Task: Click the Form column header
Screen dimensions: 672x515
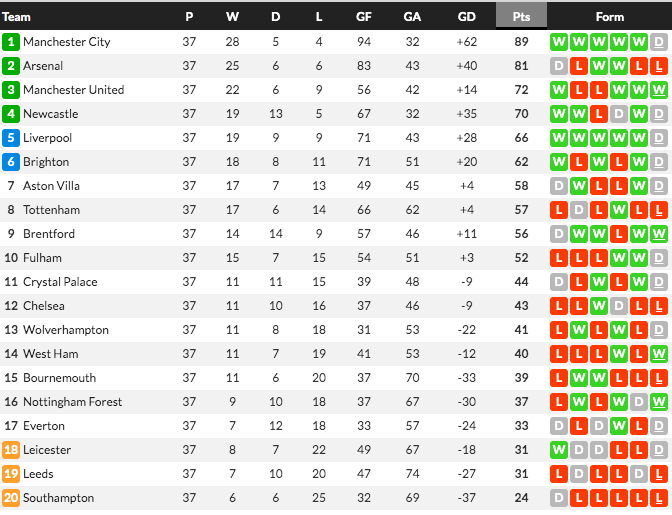Action: coord(609,17)
